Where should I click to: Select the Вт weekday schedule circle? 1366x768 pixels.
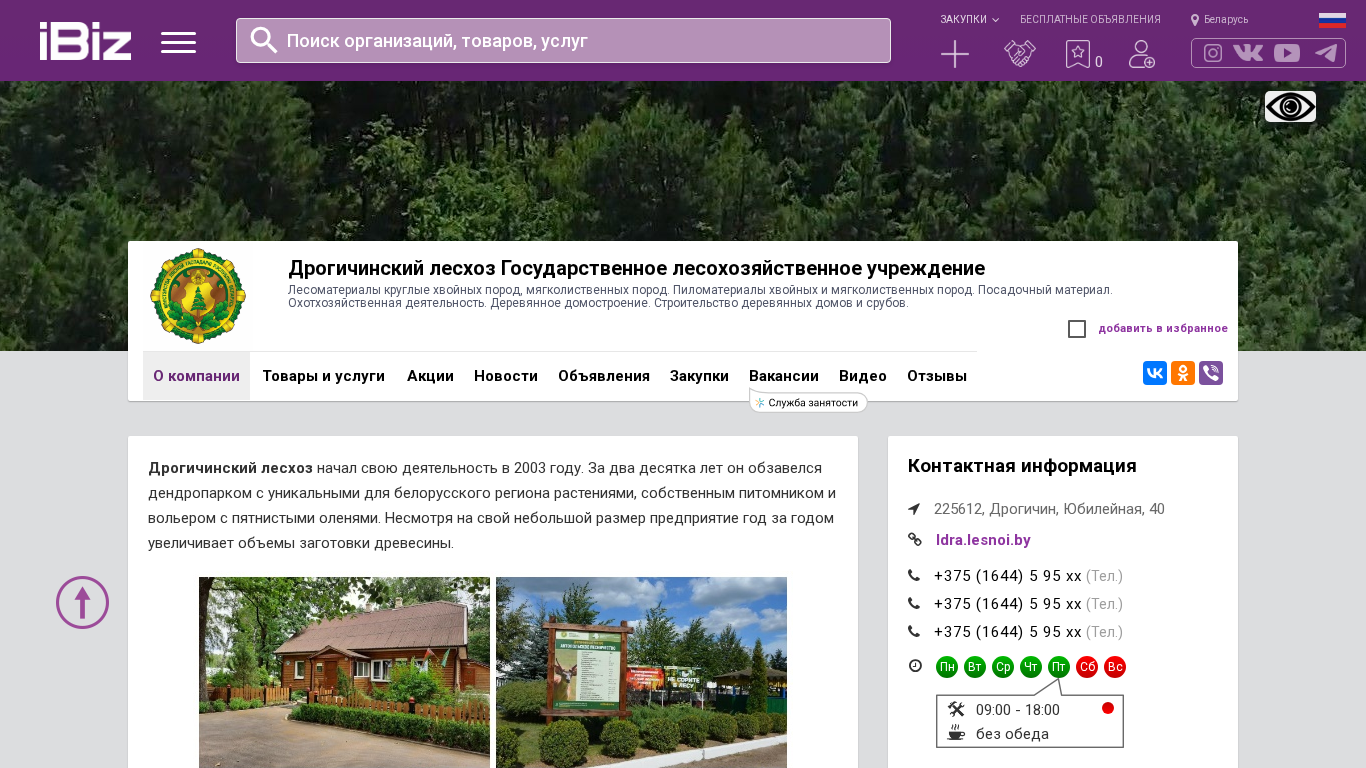(x=975, y=667)
